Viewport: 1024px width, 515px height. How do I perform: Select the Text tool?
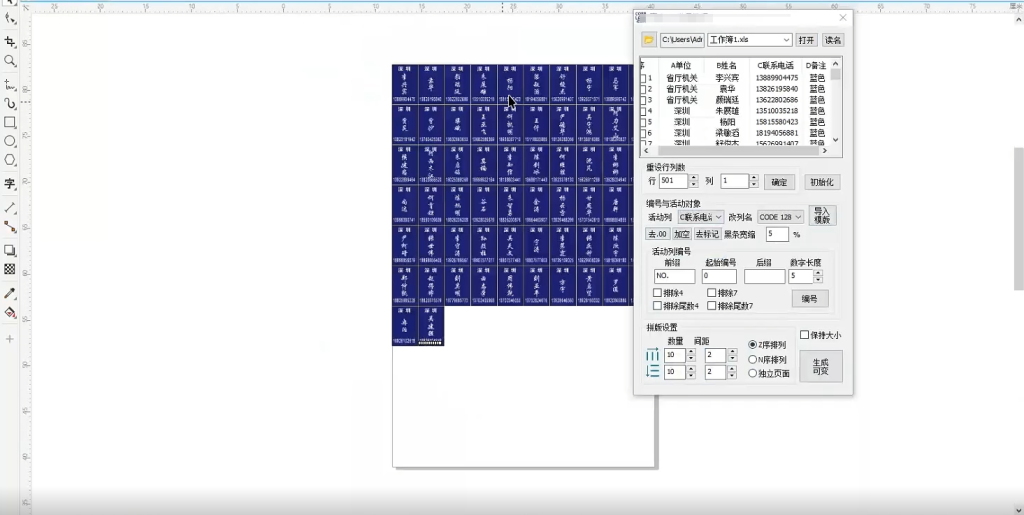pos(10,184)
